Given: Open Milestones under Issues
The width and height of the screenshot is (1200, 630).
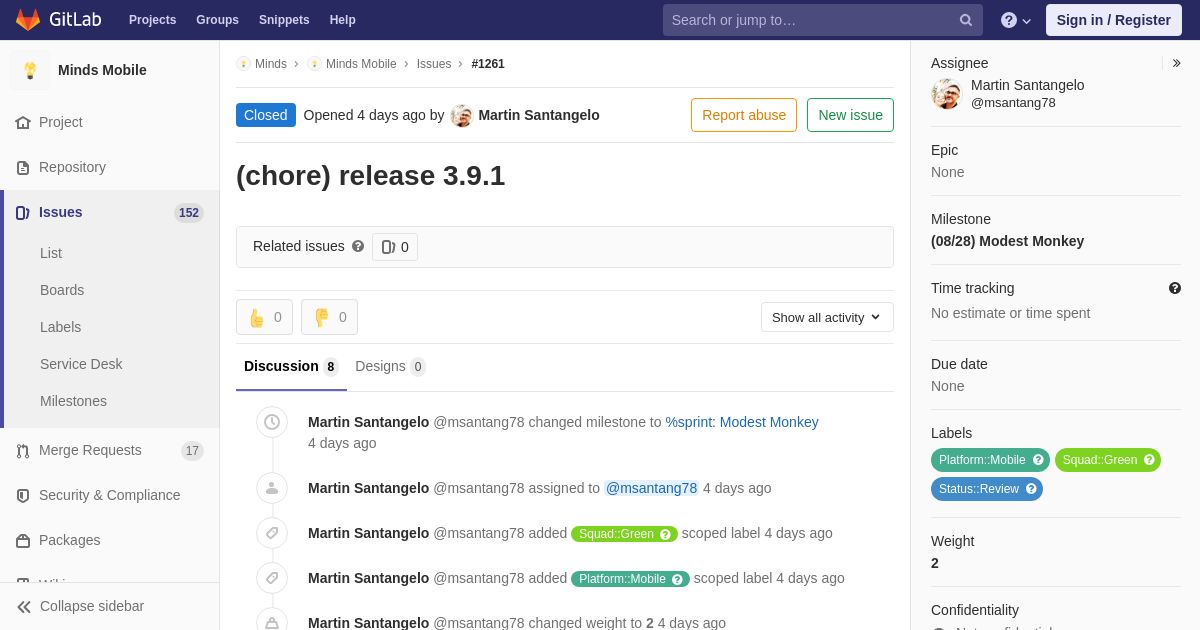Looking at the screenshot, I should [73, 401].
